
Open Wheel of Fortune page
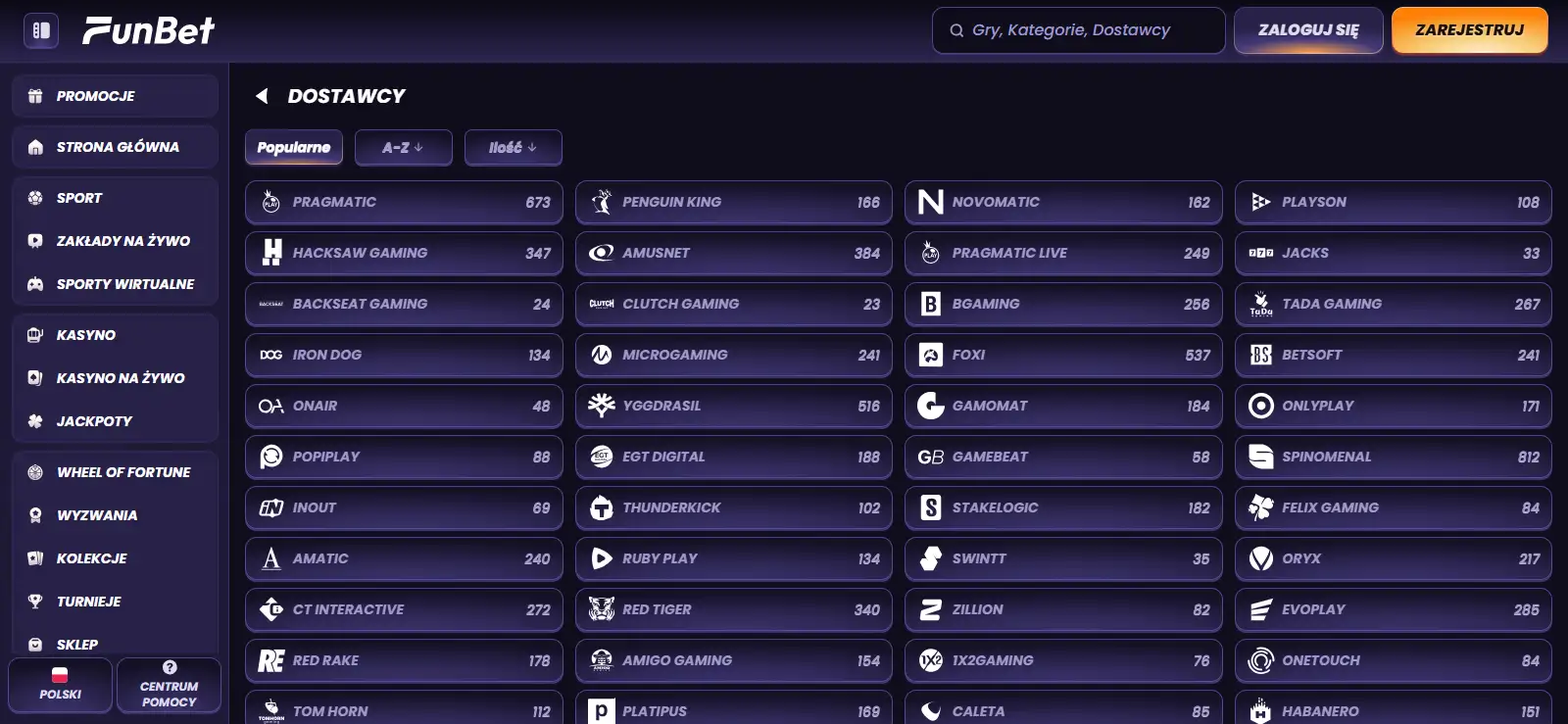tap(115, 472)
